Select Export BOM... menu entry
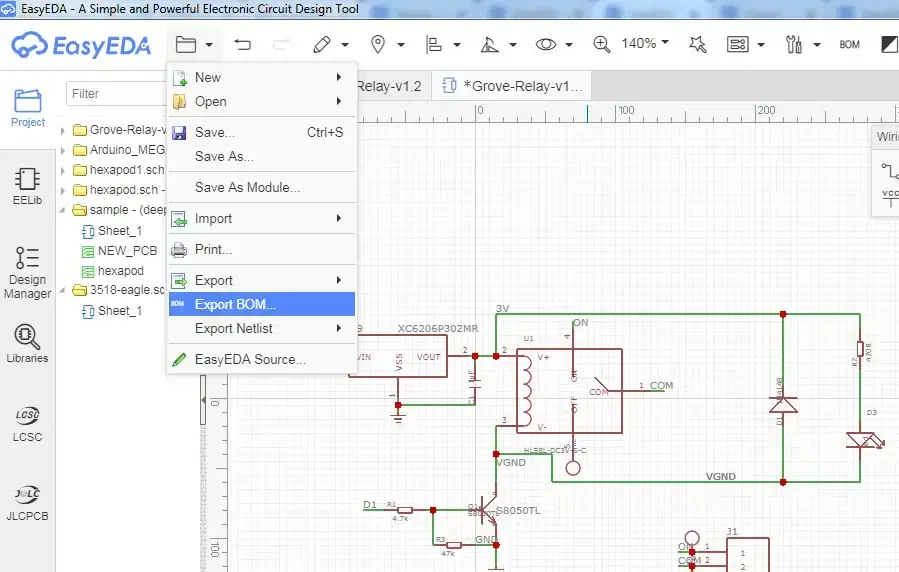Screen dimensions: 899x572 coord(262,304)
